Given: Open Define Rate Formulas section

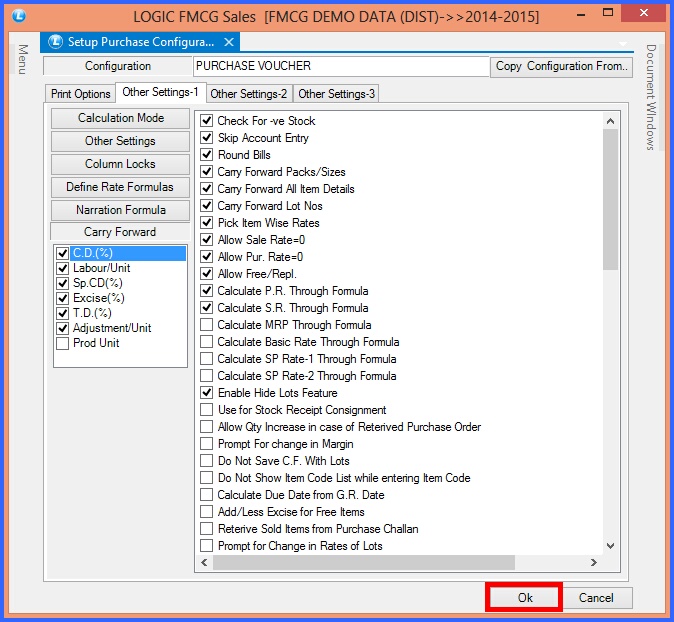Looking at the screenshot, I should coord(120,187).
